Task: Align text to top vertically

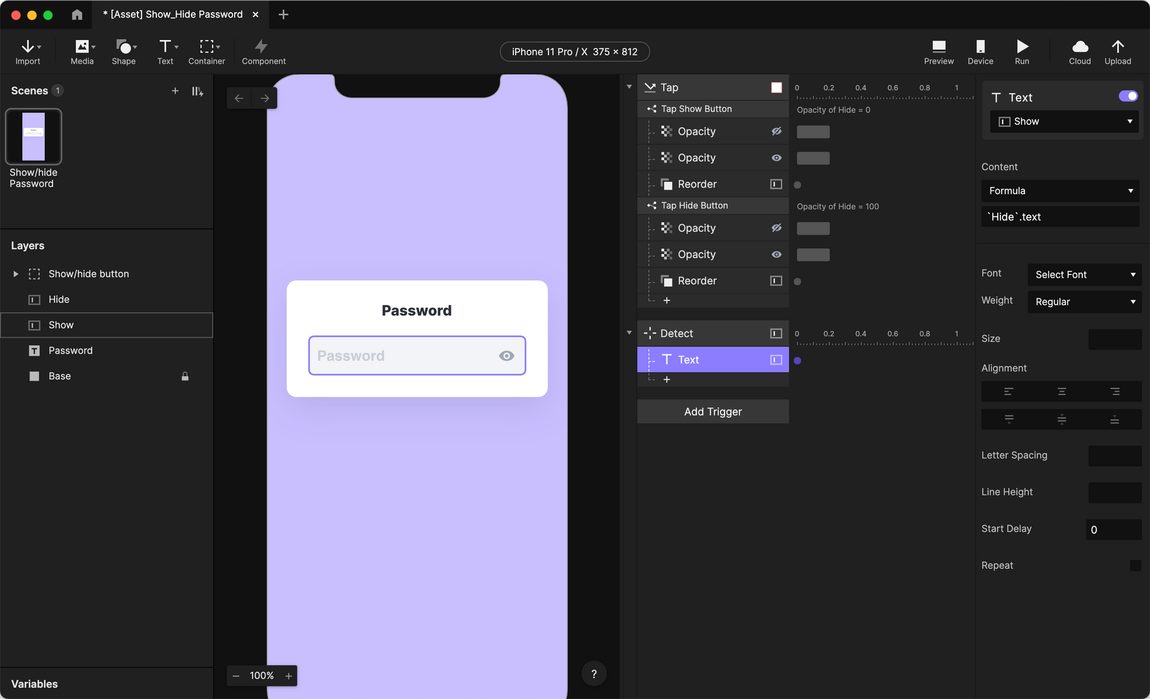Action: pos(1008,420)
